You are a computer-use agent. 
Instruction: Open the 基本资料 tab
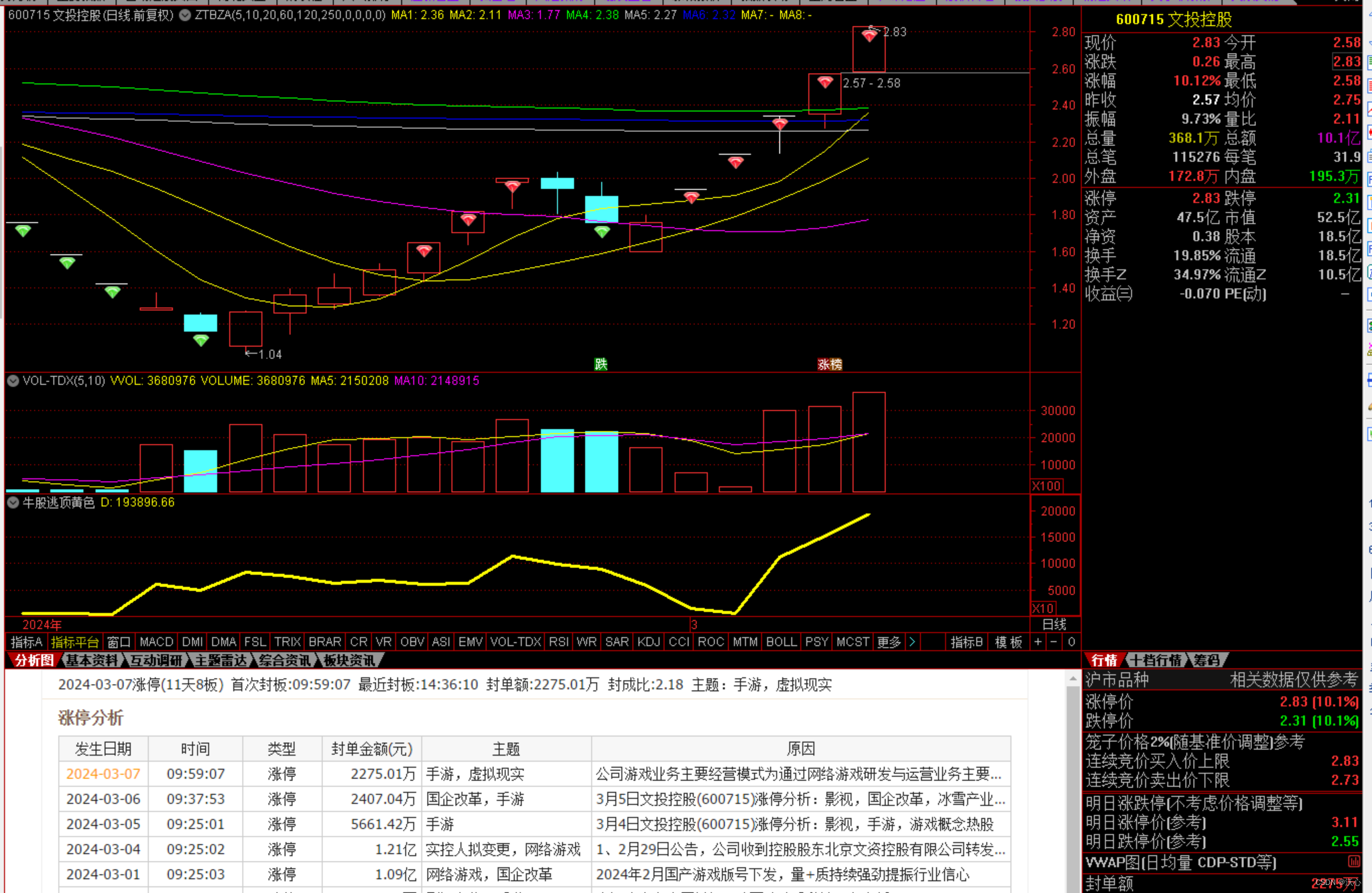(92, 660)
